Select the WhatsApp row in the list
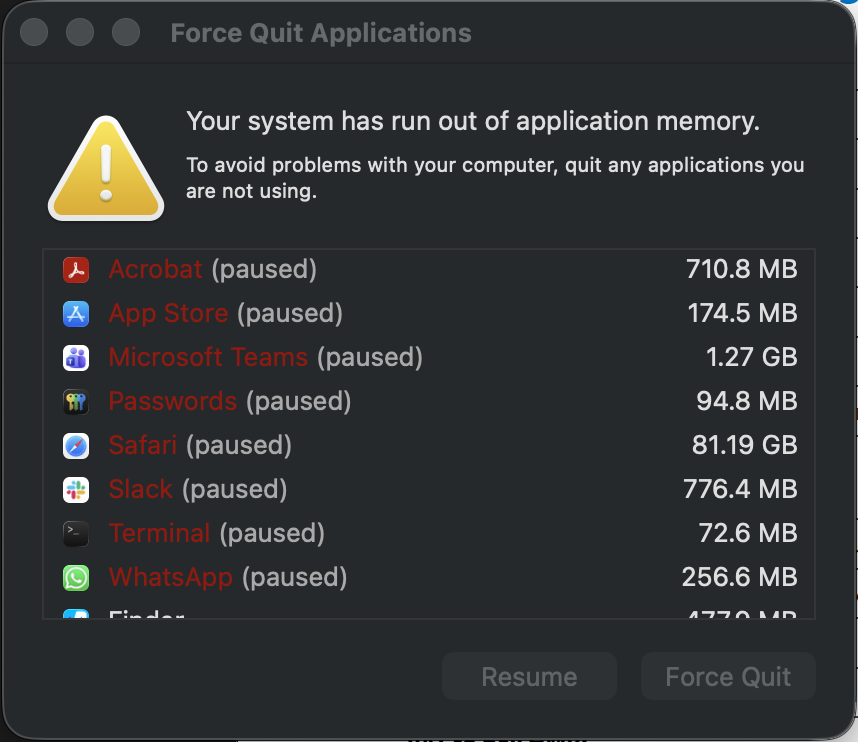Viewport: 858px width, 742px height. click(x=400, y=577)
